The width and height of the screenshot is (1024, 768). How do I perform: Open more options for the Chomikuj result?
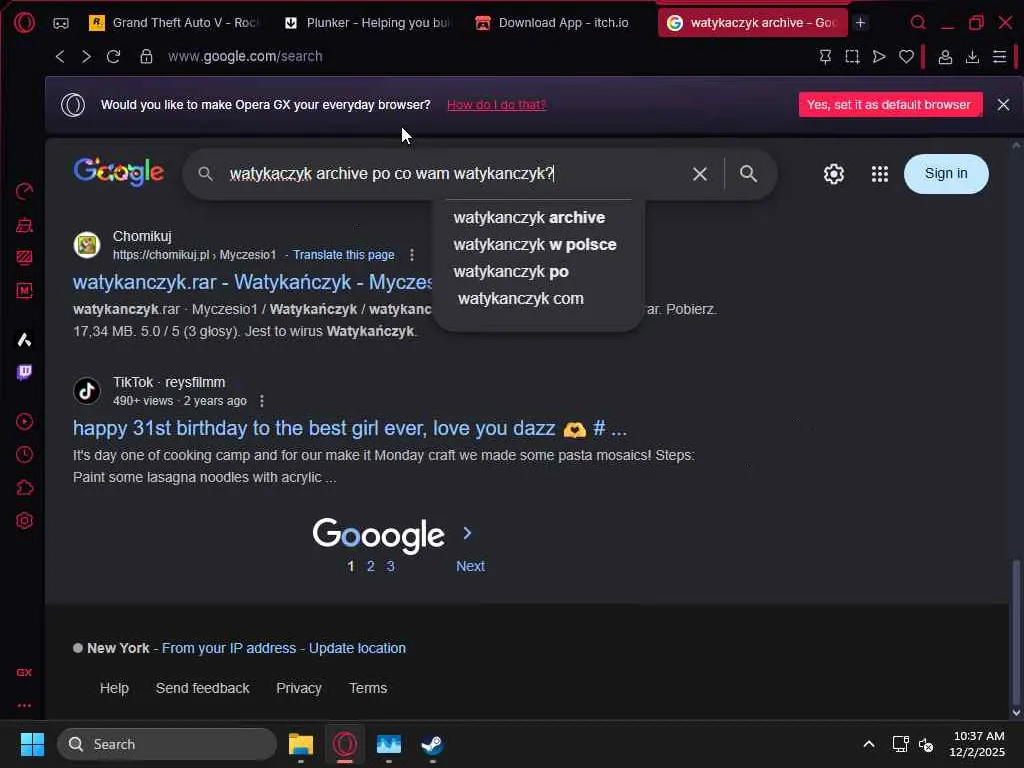point(411,255)
